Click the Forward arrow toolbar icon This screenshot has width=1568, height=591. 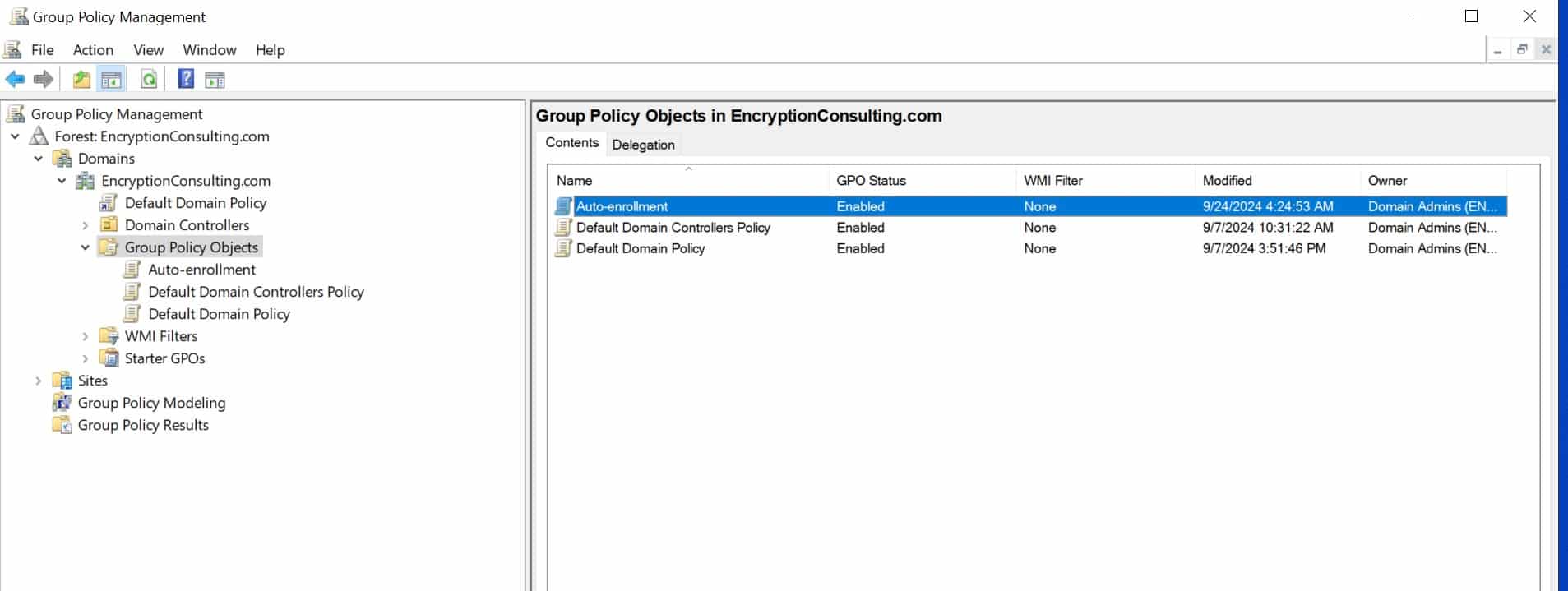click(x=44, y=80)
